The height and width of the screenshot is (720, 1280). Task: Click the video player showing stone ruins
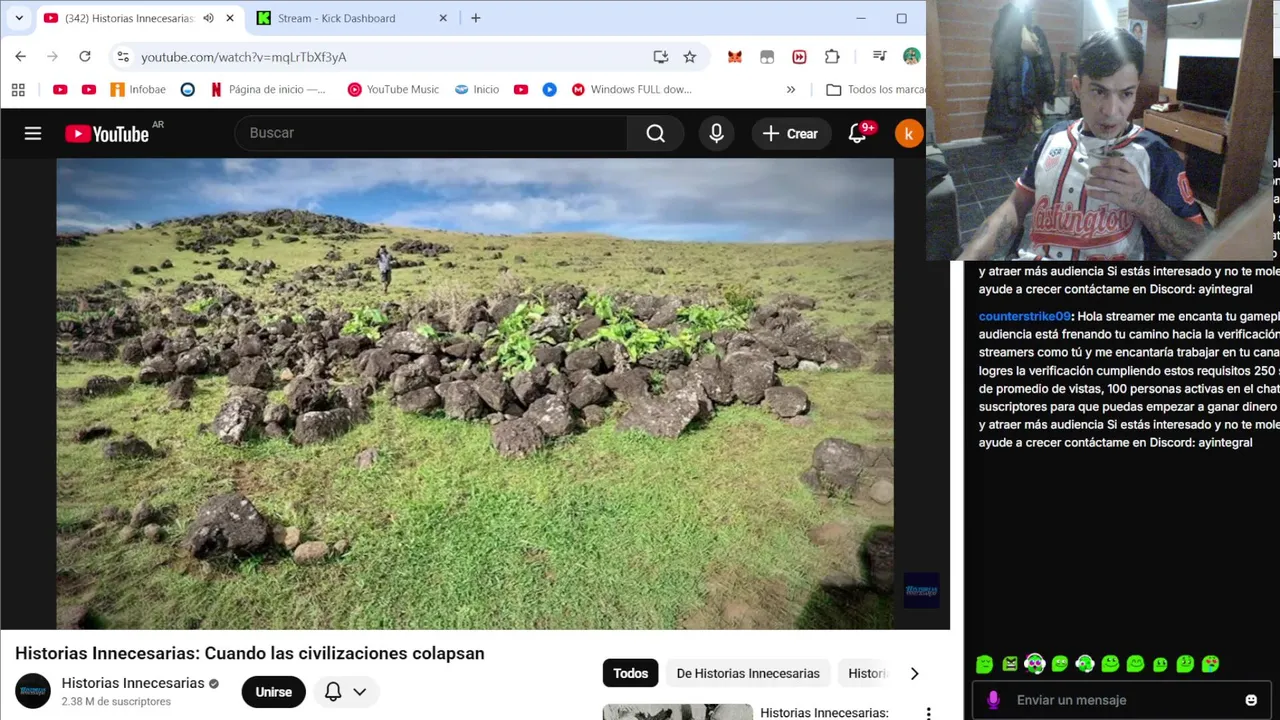click(x=475, y=393)
